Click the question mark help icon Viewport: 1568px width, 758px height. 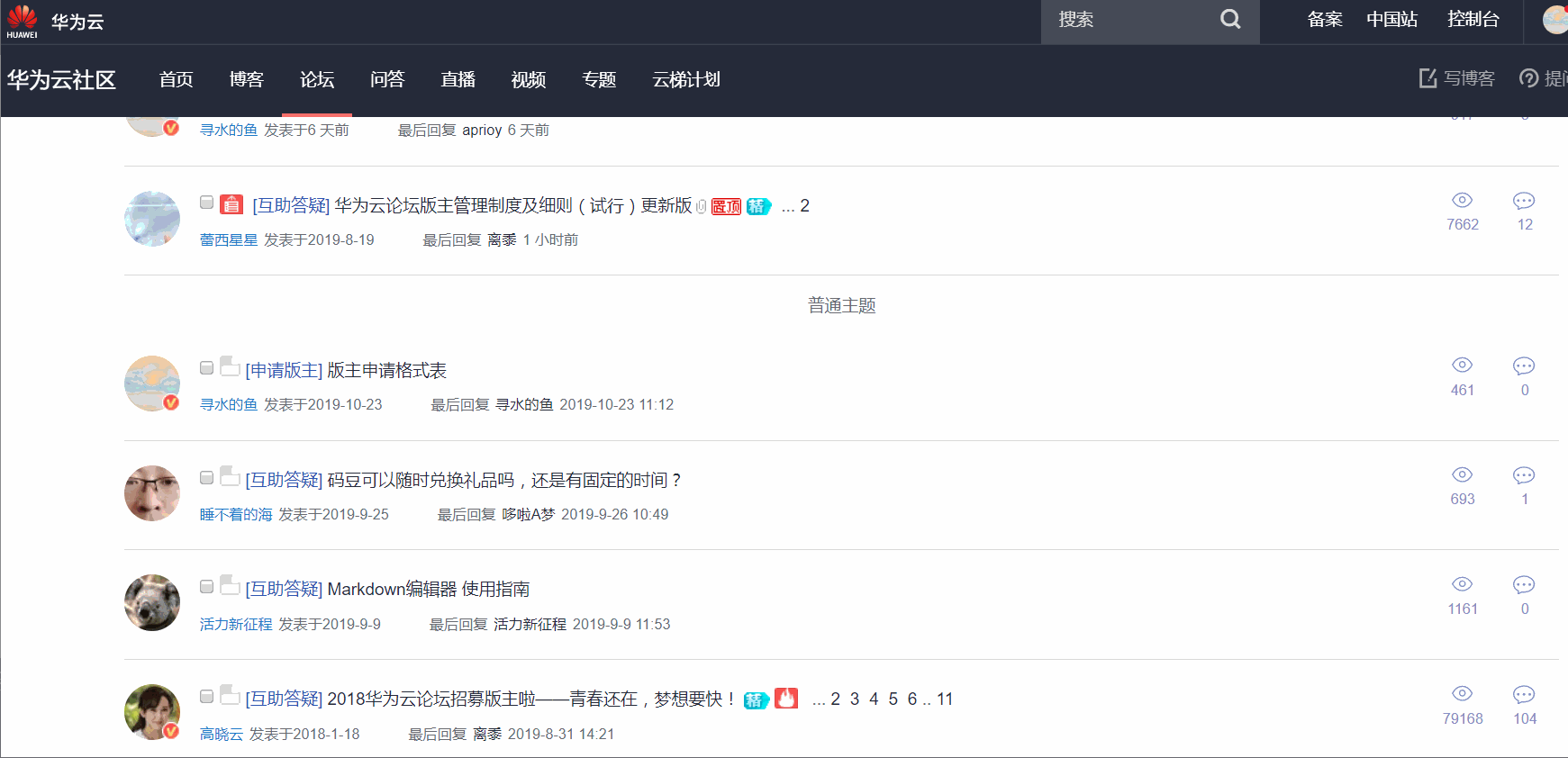pyautogui.click(x=1528, y=78)
